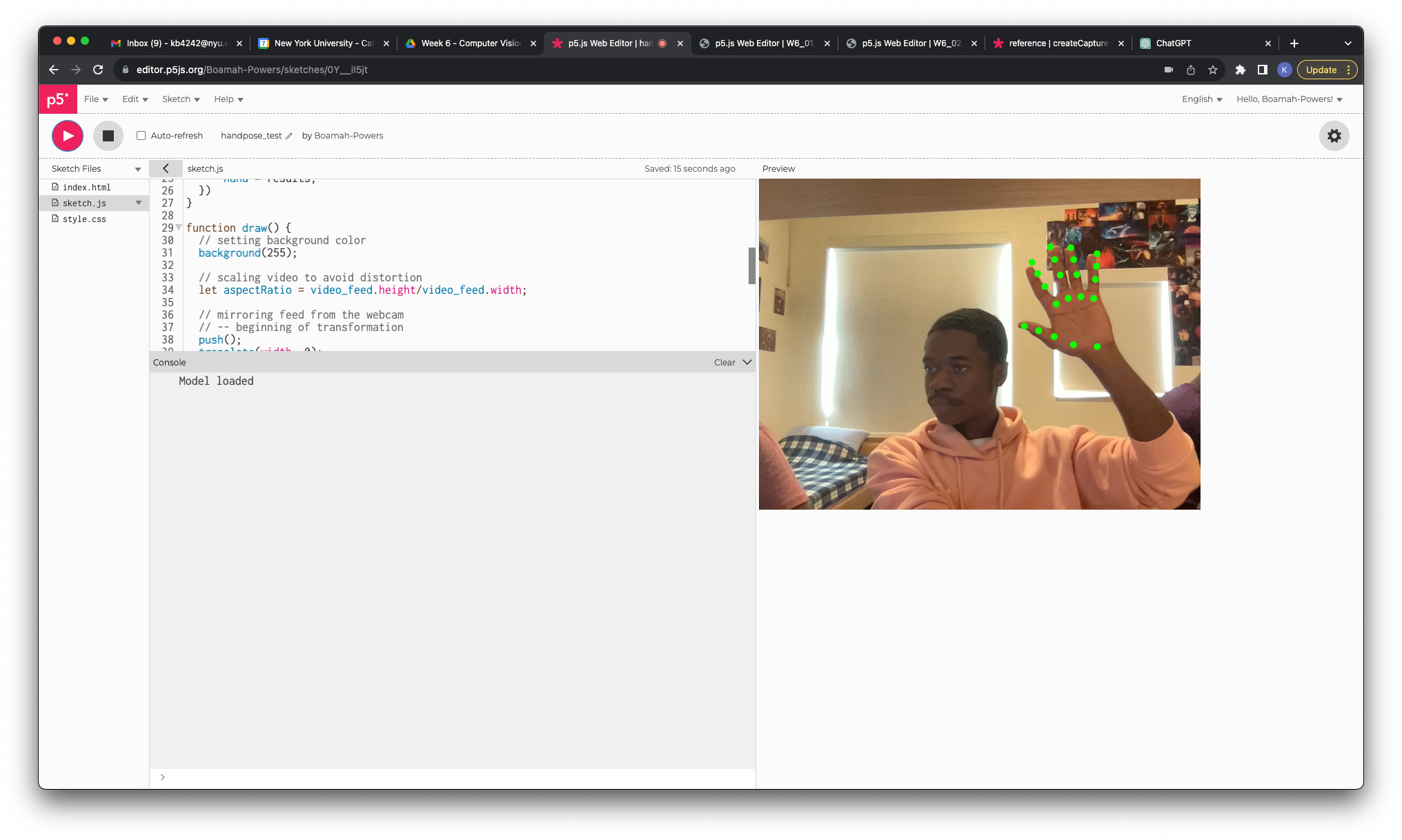Enable the Auto-refresh checkbox
The height and width of the screenshot is (840, 1402).
(141, 136)
